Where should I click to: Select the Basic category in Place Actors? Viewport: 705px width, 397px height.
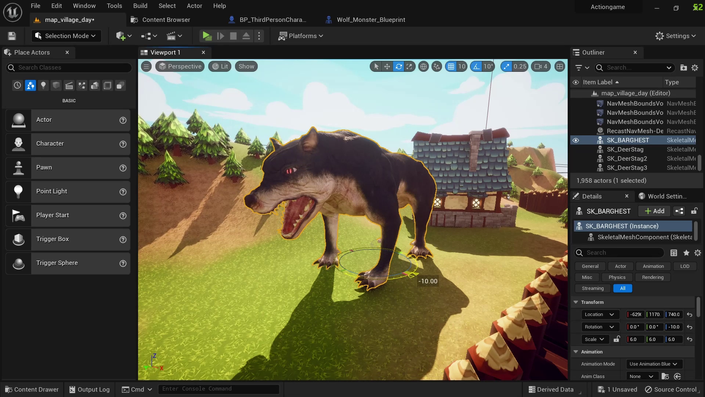30,85
